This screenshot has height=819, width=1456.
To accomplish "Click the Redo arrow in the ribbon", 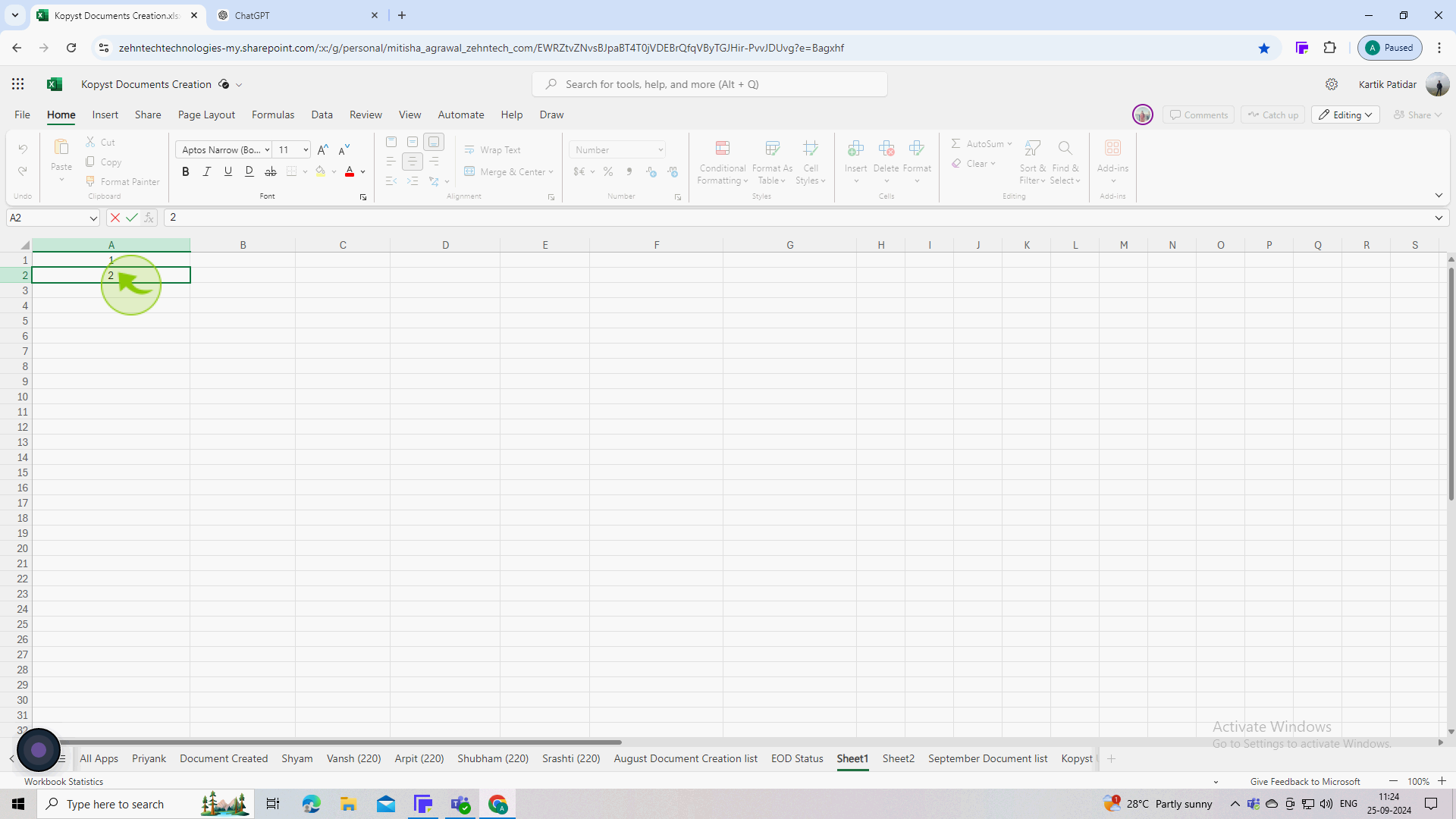I will tap(23, 171).
